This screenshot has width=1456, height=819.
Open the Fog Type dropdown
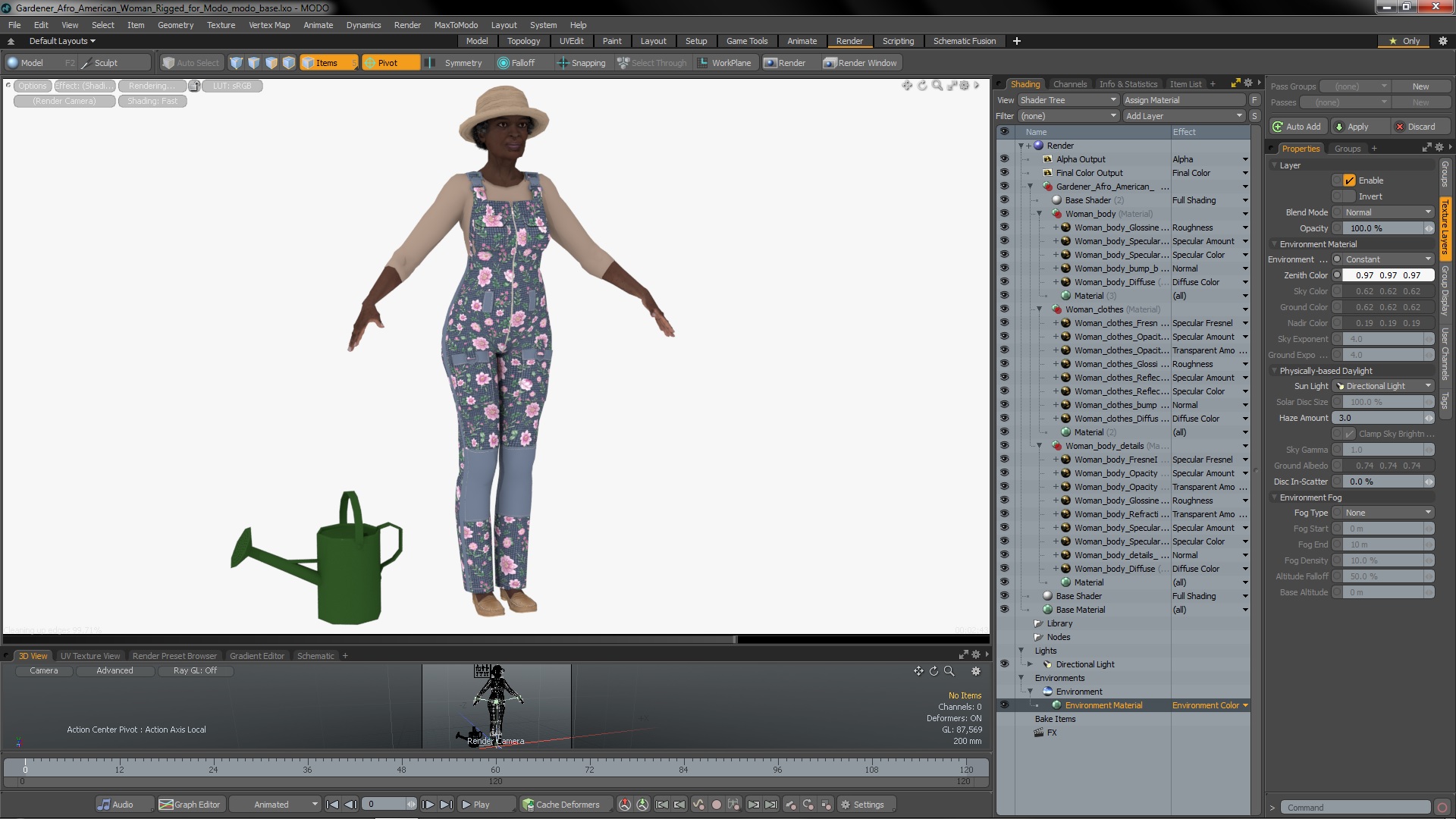tap(1385, 513)
